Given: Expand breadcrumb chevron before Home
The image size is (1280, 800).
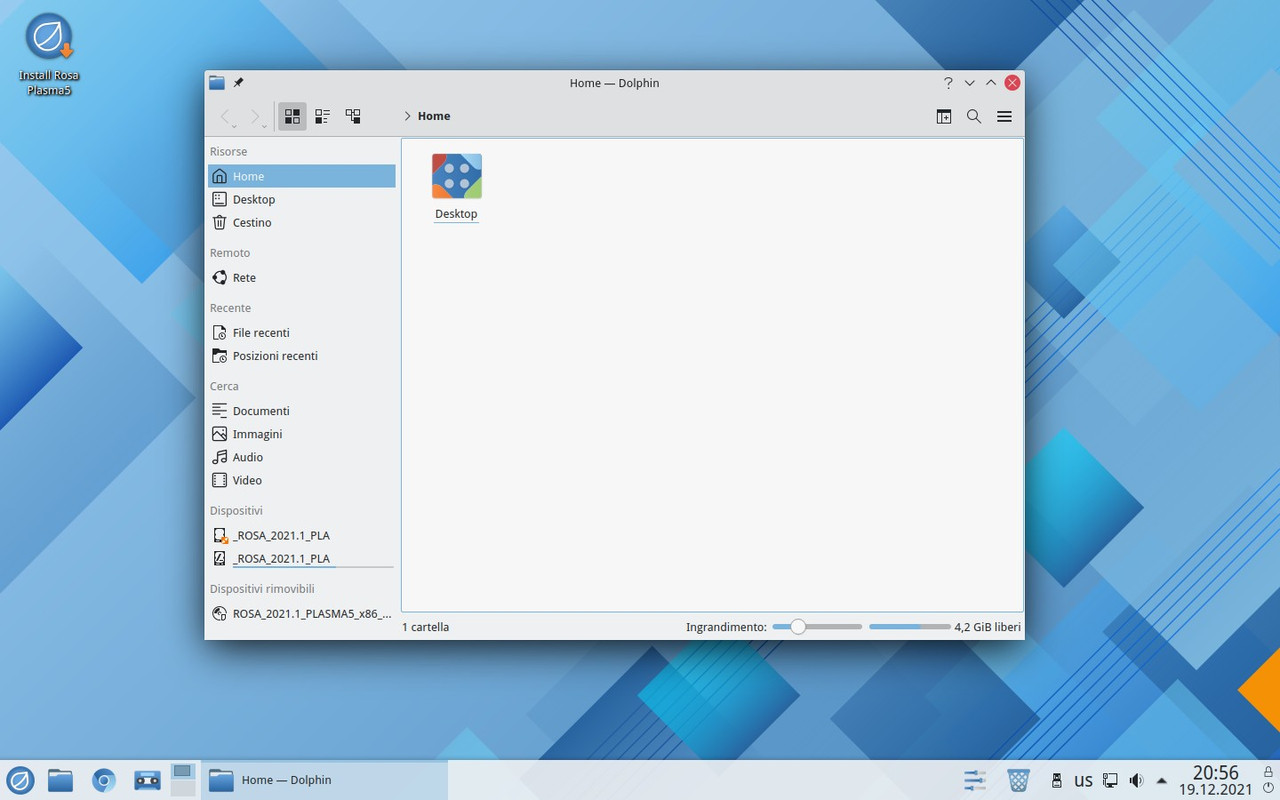Looking at the screenshot, I should coord(408,116).
